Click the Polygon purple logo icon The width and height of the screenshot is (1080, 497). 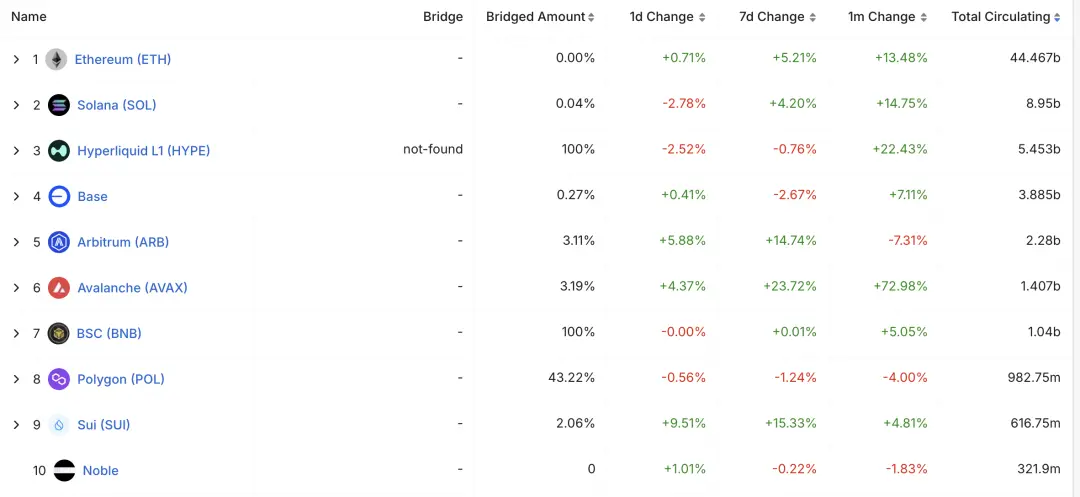pos(59,379)
